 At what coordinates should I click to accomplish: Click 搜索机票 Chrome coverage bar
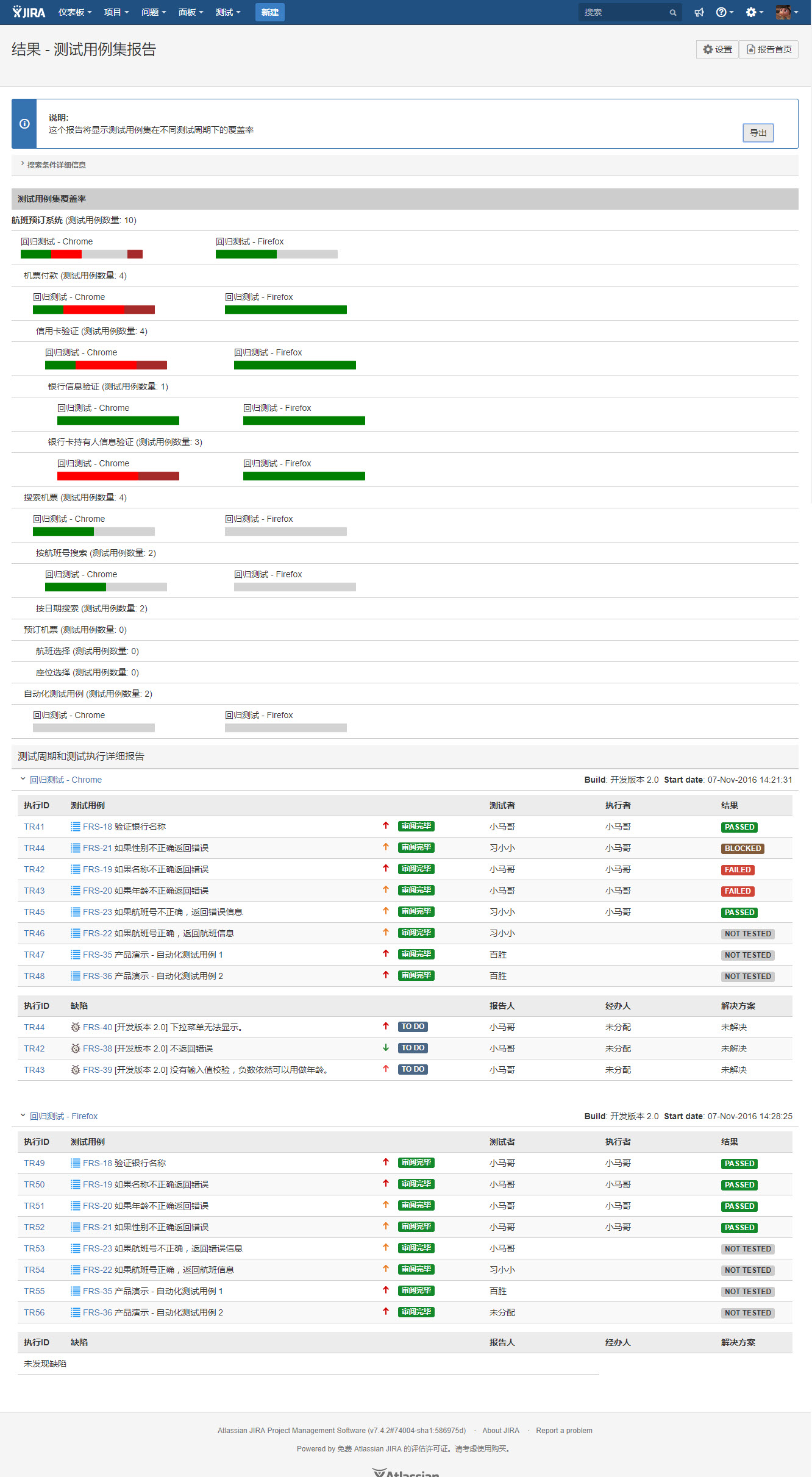click(x=94, y=532)
